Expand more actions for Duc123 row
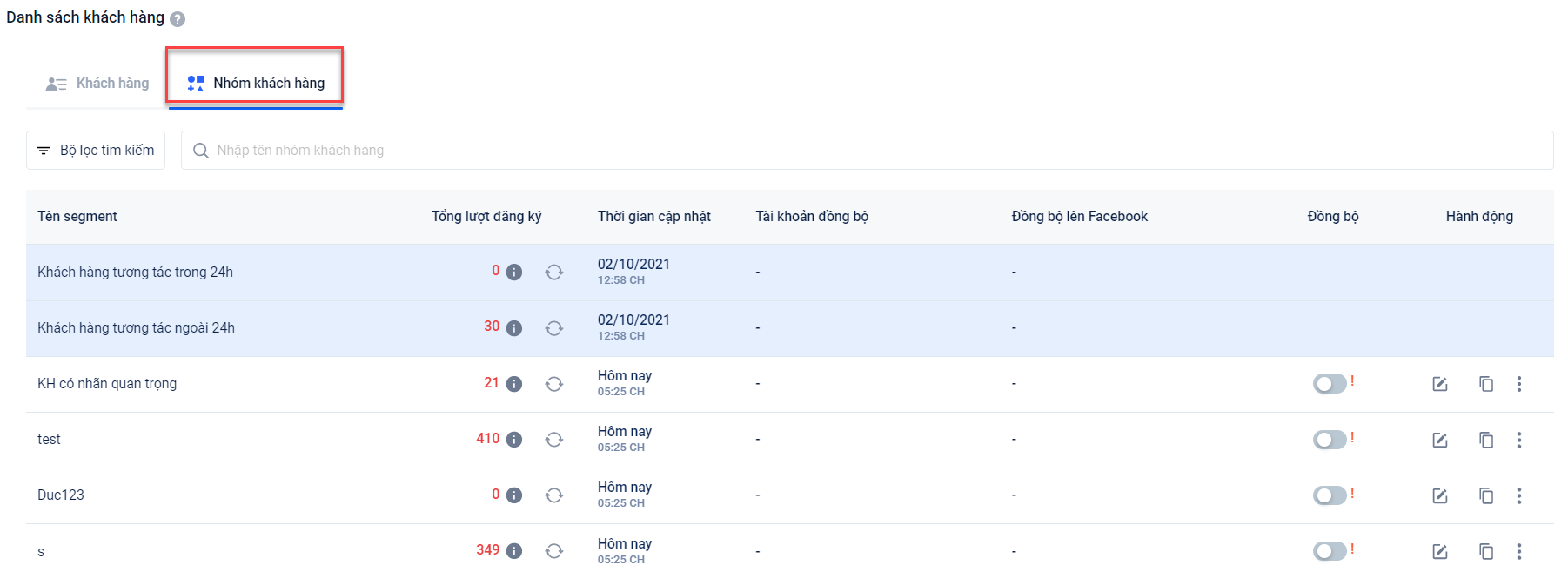The image size is (1568, 579). click(1519, 495)
